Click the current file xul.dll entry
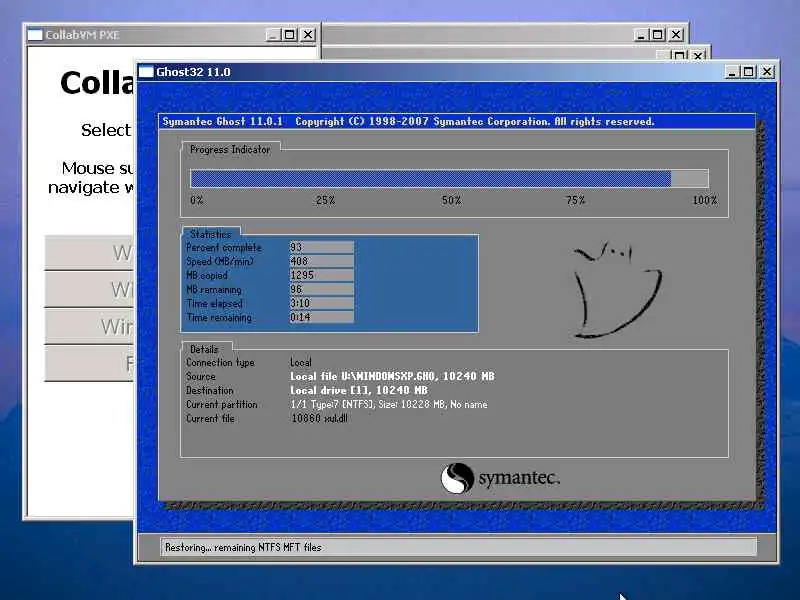800x600 pixels. tap(319, 418)
